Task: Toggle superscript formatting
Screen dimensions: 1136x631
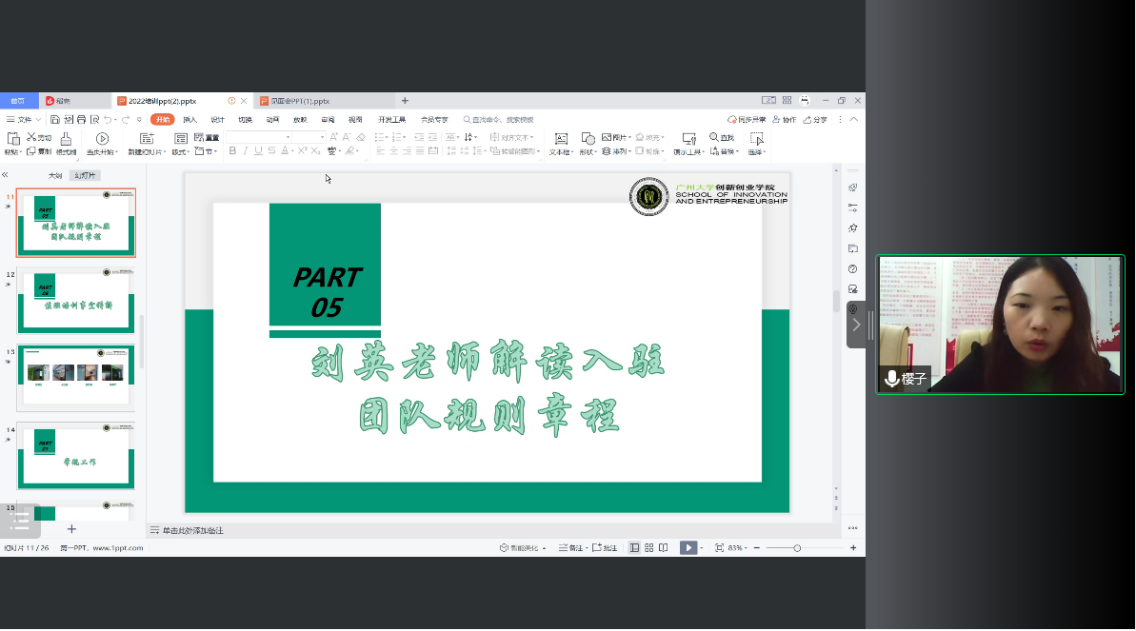Action: [303, 151]
